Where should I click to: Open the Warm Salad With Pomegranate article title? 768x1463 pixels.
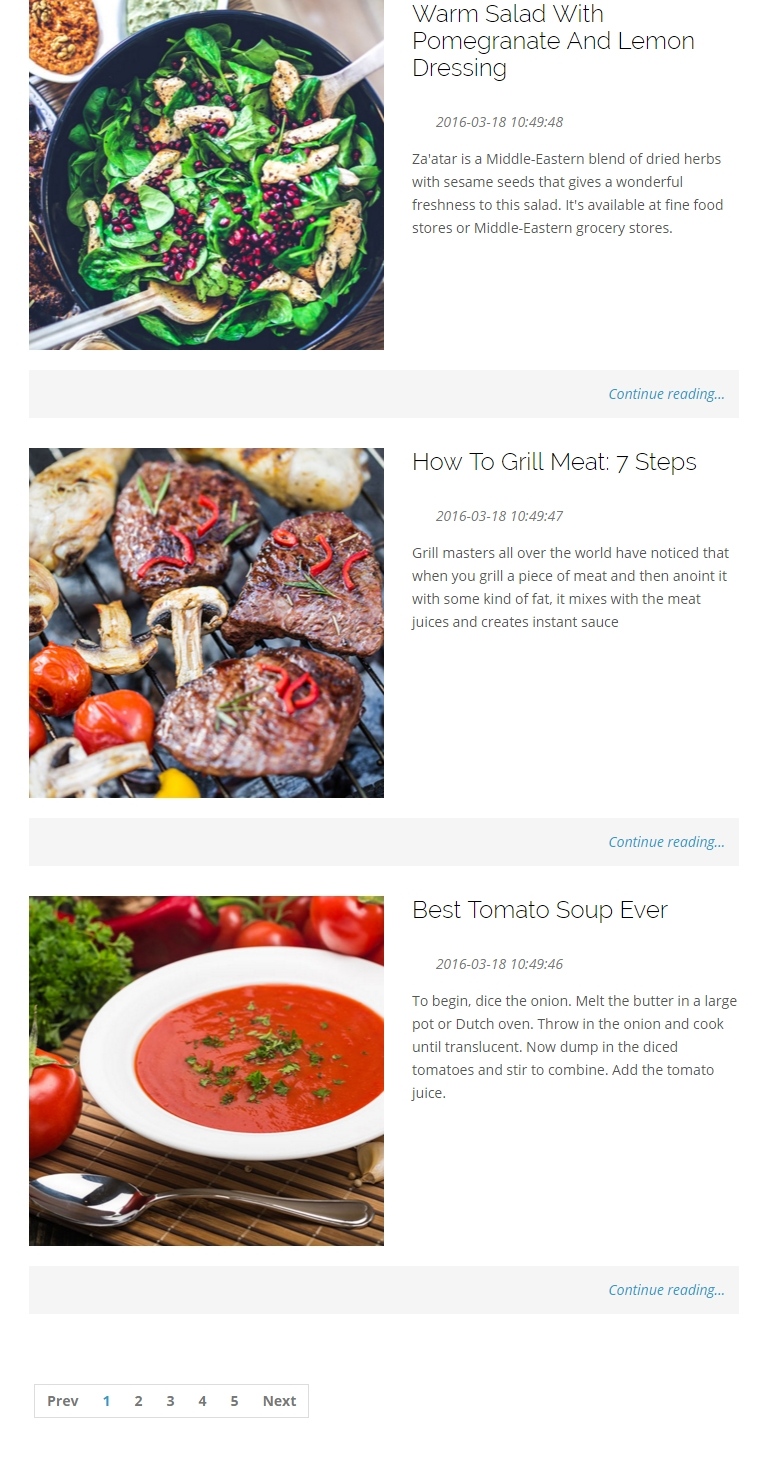553,41
